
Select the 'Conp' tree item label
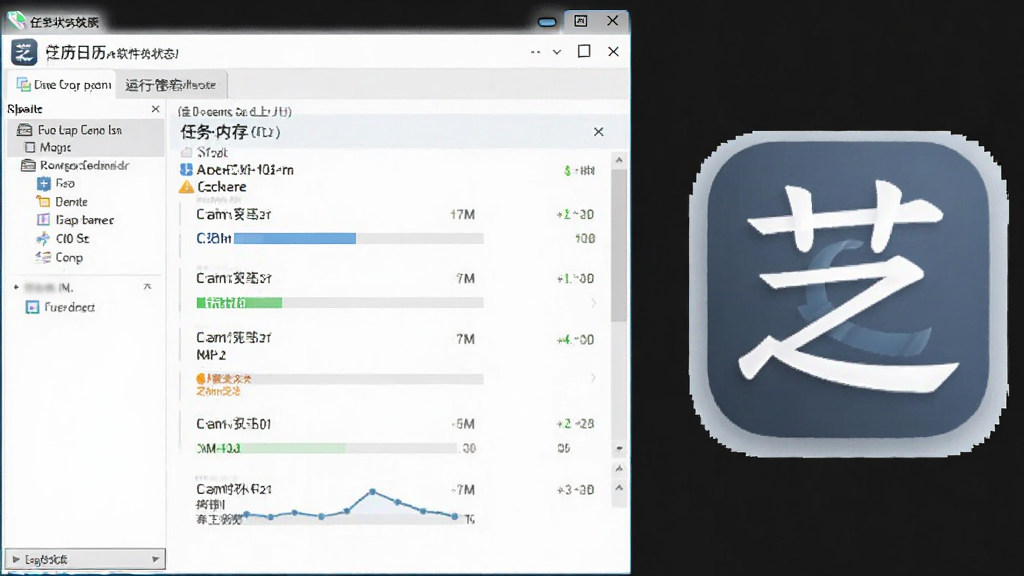pyautogui.click(x=69, y=257)
